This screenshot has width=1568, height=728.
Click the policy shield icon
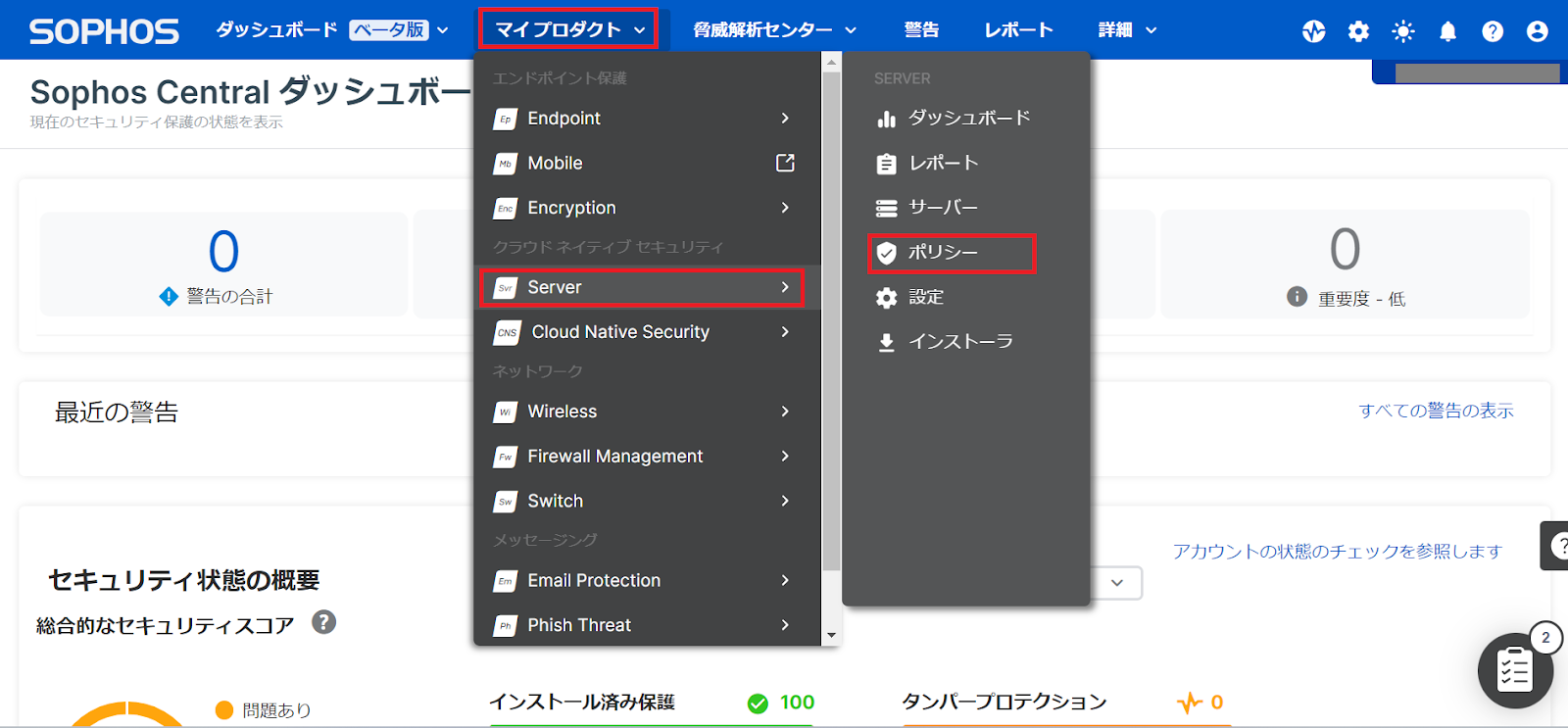887,253
